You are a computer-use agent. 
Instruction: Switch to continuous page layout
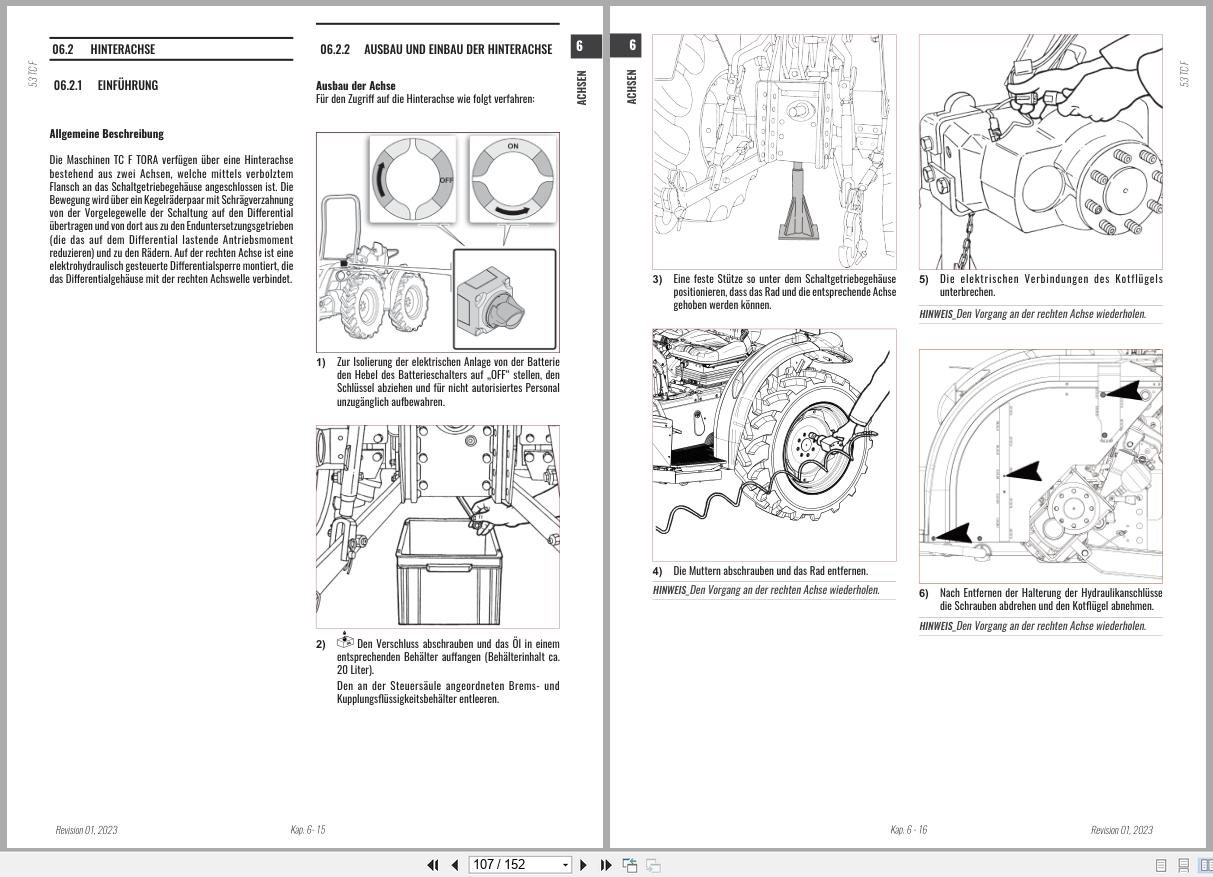[x=1184, y=865]
